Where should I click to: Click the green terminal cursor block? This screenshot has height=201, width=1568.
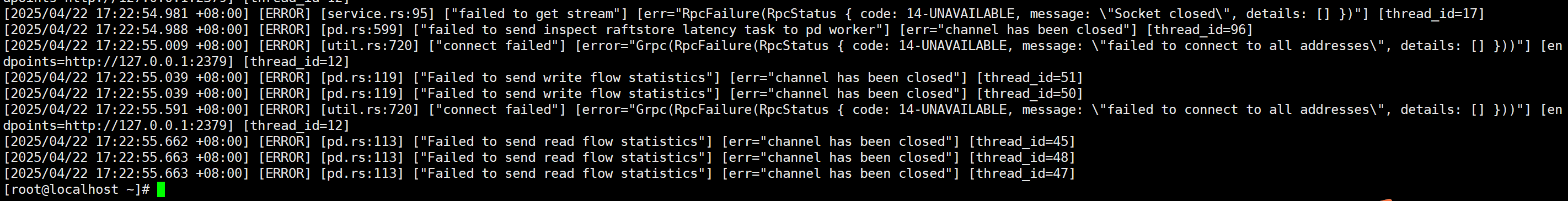point(160,189)
